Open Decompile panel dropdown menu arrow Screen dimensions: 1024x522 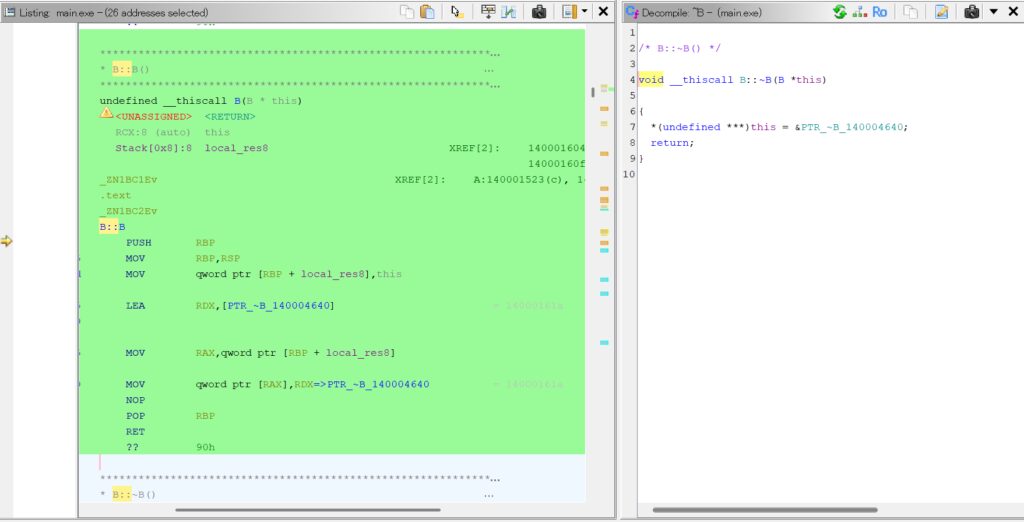point(993,11)
